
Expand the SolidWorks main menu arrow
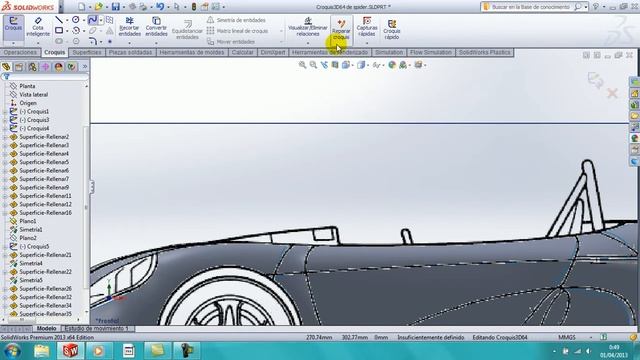point(61,7)
